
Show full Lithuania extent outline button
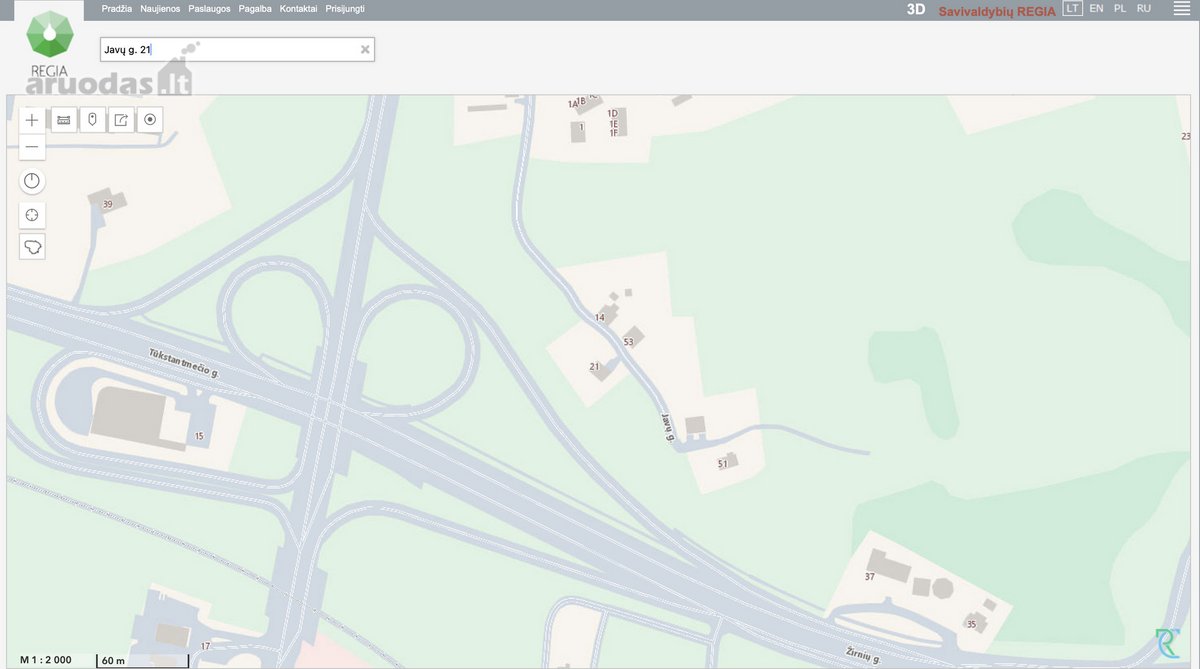click(x=32, y=246)
